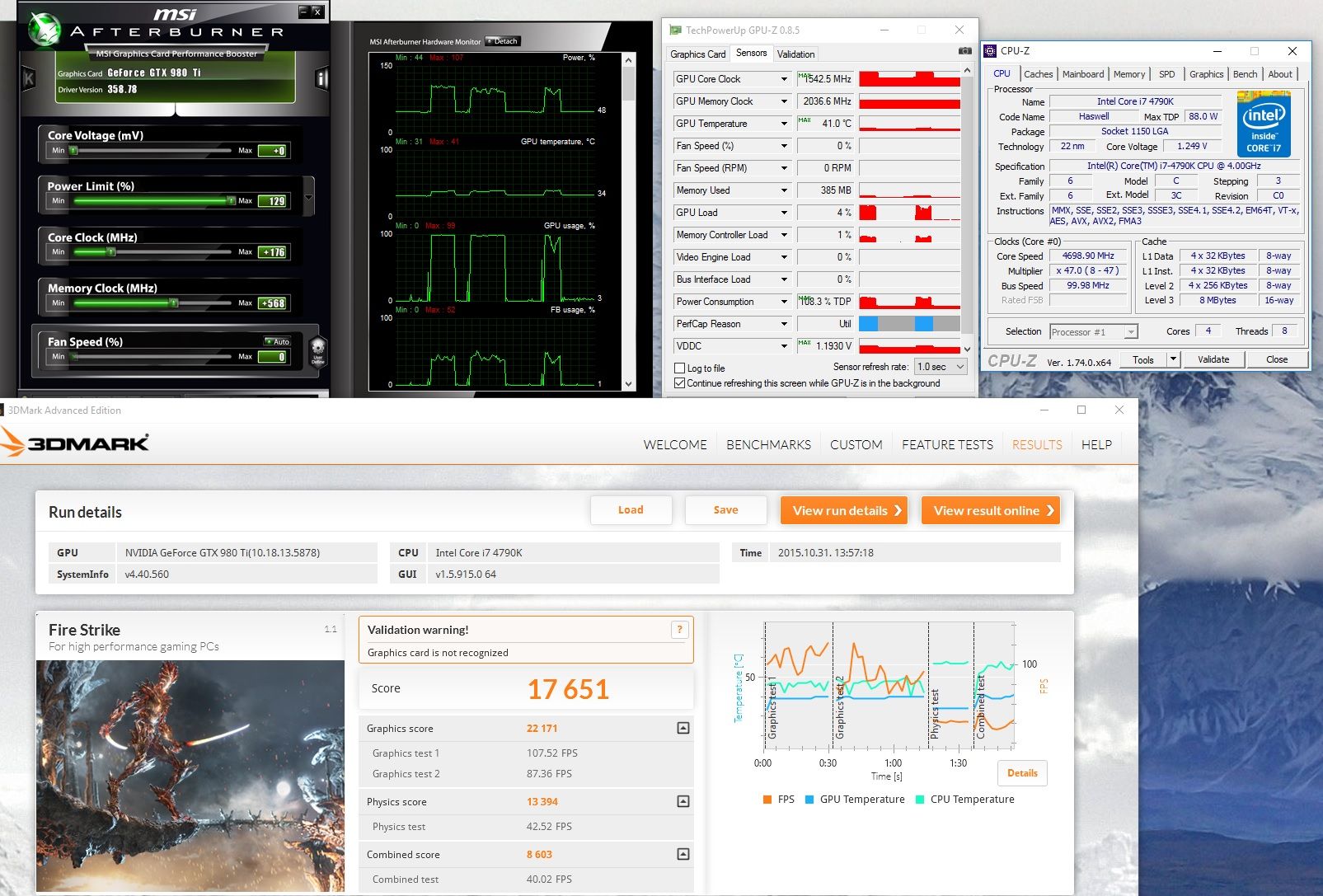Go to 3DMark FEATURE TESTS section
The width and height of the screenshot is (1323, 896).
947,444
